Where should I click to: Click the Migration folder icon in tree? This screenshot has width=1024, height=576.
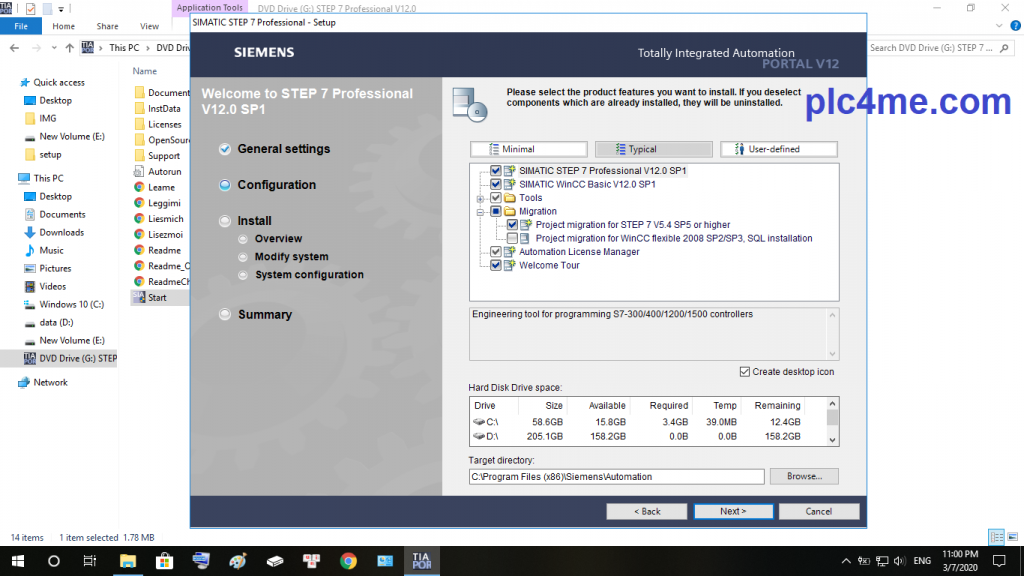tap(509, 212)
